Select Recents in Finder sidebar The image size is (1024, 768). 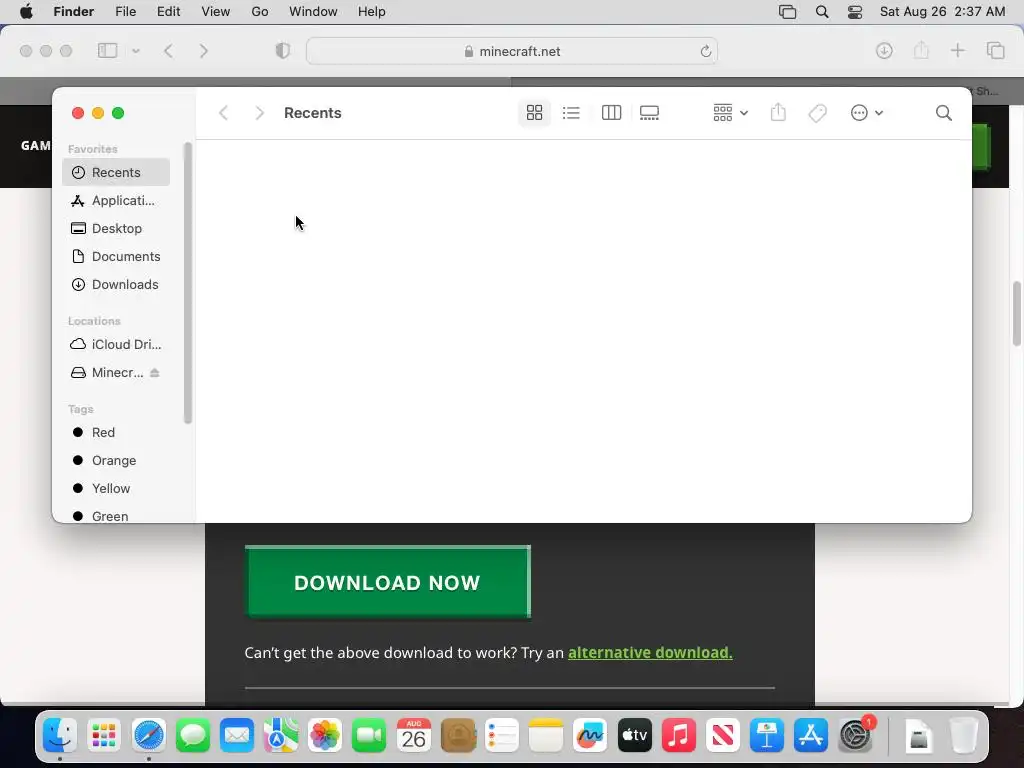(116, 172)
